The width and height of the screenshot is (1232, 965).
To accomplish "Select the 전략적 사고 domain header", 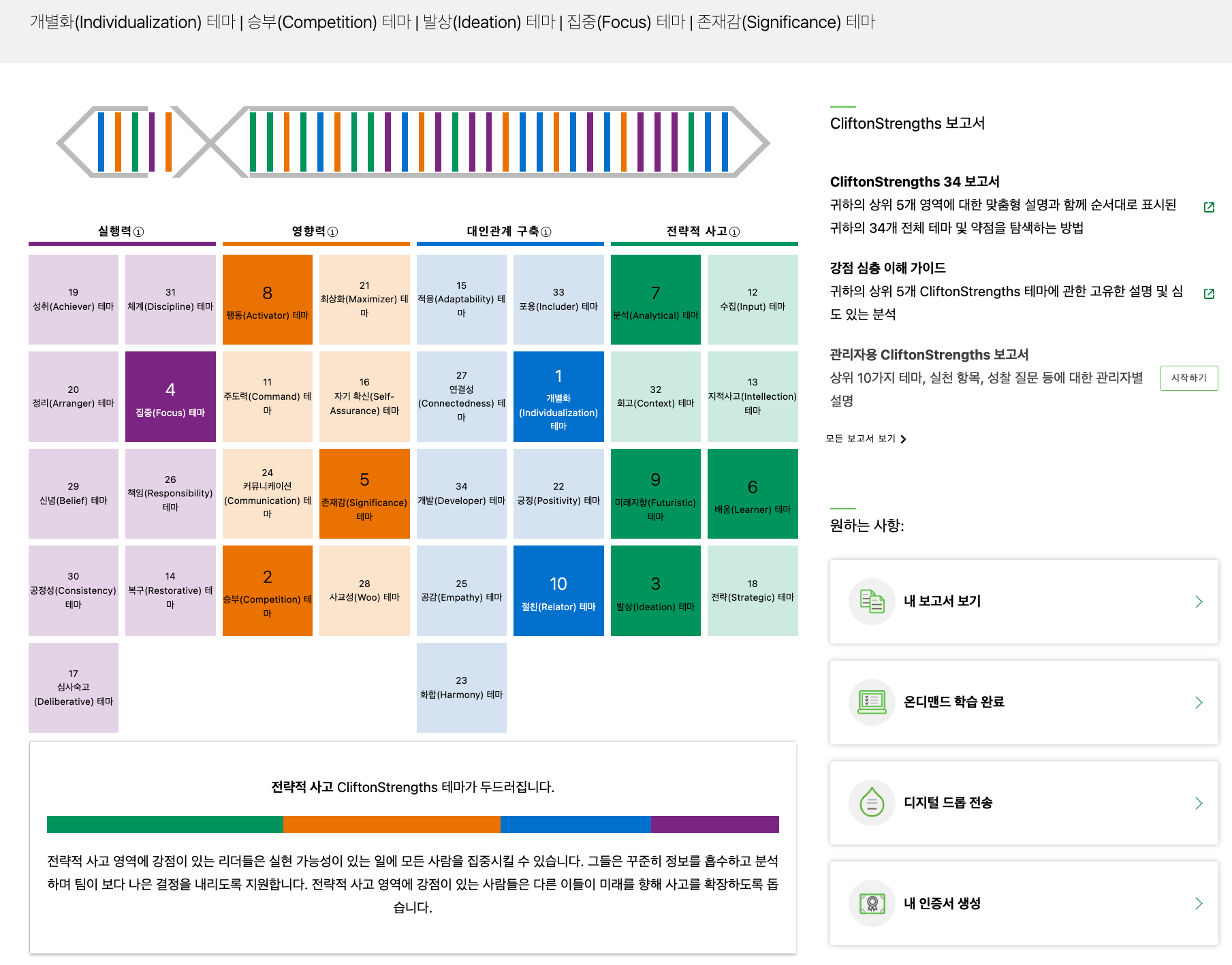I will pos(697,232).
